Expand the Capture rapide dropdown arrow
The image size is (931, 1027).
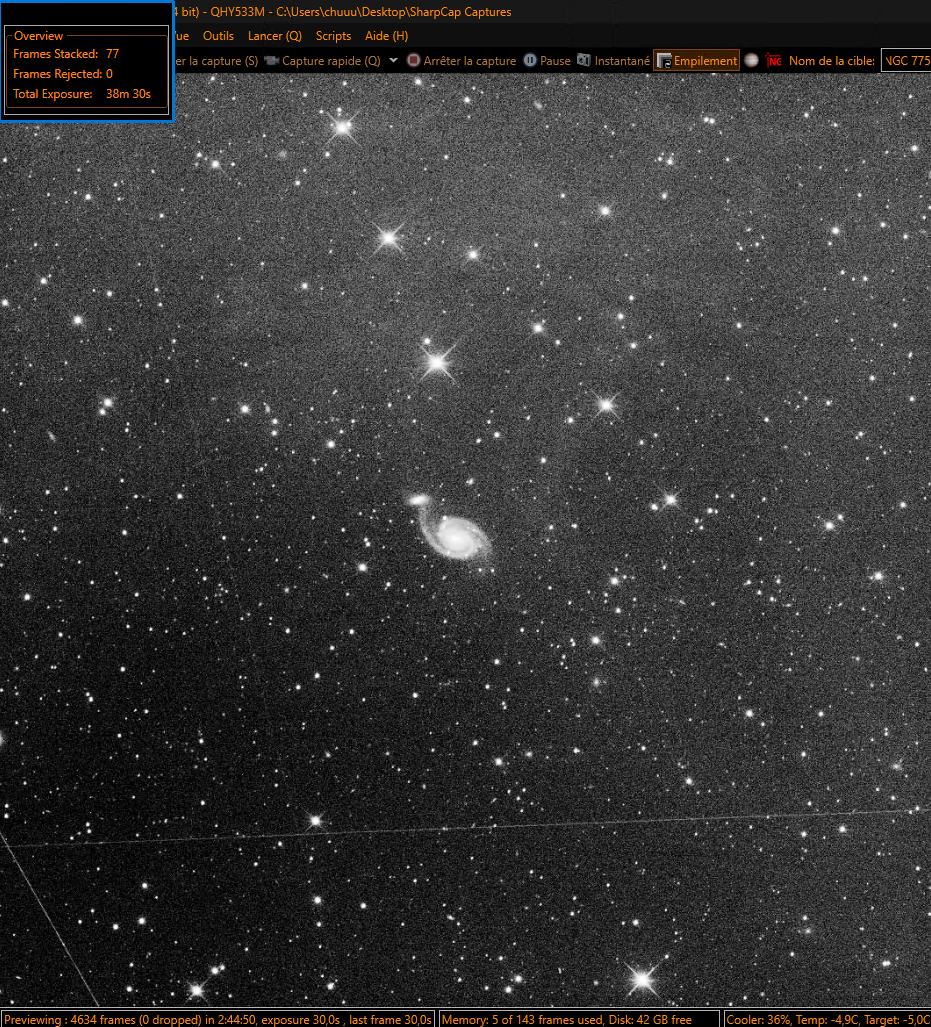pyautogui.click(x=393, y=60)
